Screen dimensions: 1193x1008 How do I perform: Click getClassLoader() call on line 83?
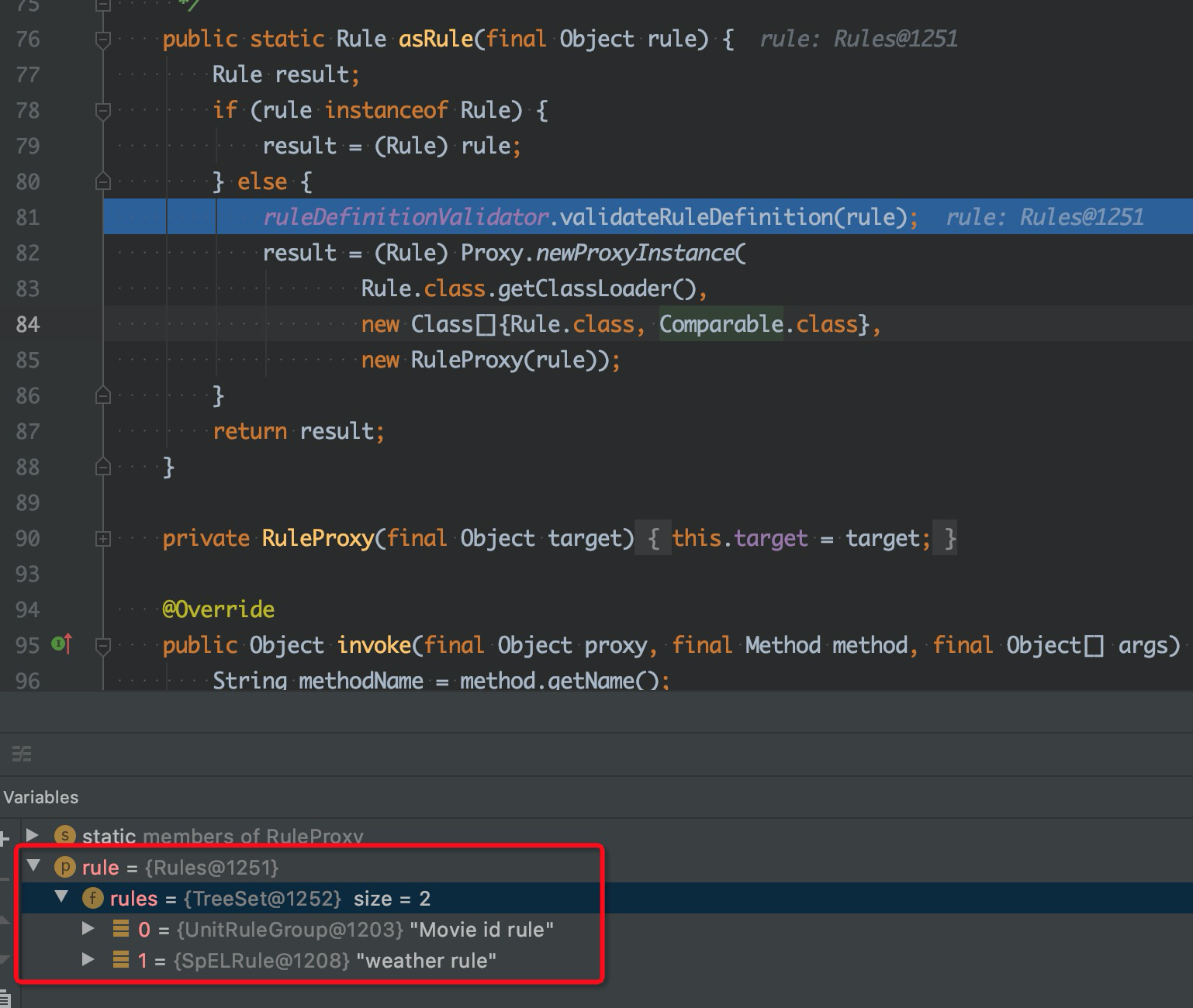[x=597, y=288]
